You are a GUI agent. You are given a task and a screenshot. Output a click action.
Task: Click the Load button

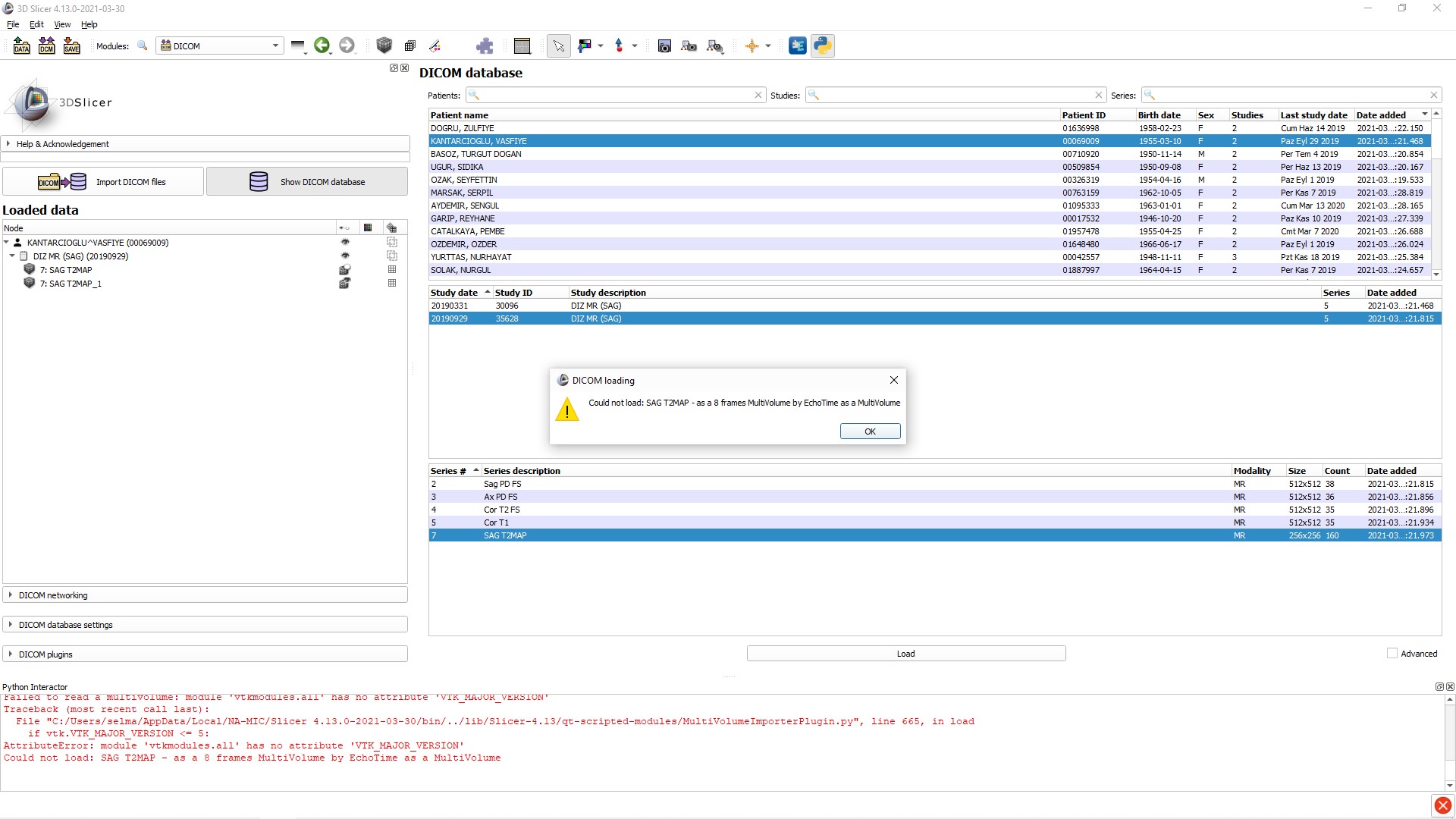pos(906,654)
